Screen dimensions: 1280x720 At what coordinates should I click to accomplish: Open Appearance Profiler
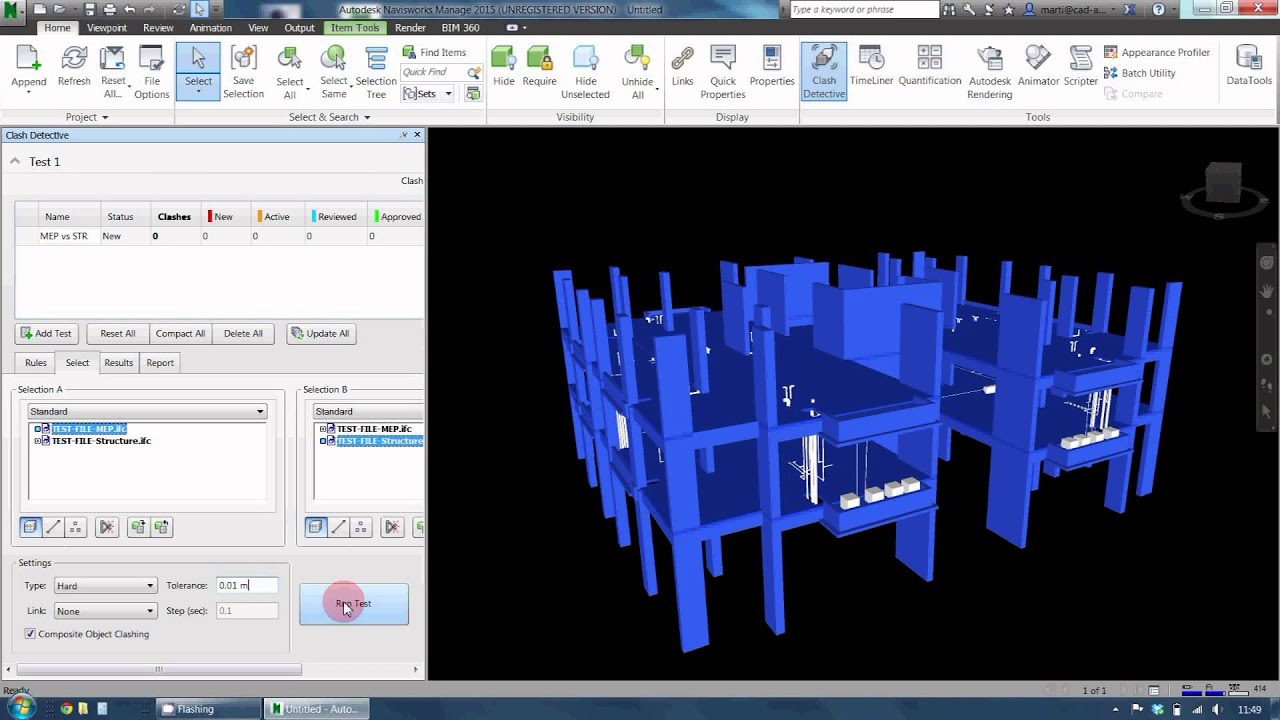click(x=1157, y=52)
